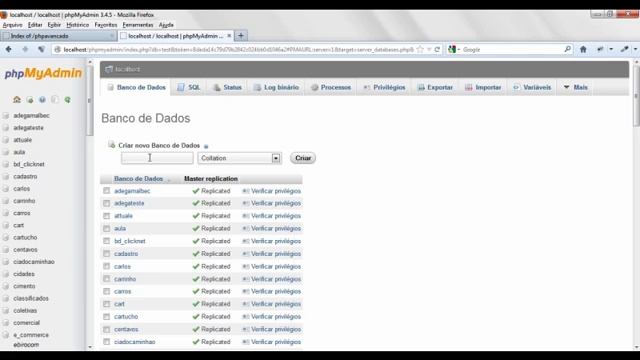Open the documentation icon in sidebar

pyautogui.click(x=42, y=100)
